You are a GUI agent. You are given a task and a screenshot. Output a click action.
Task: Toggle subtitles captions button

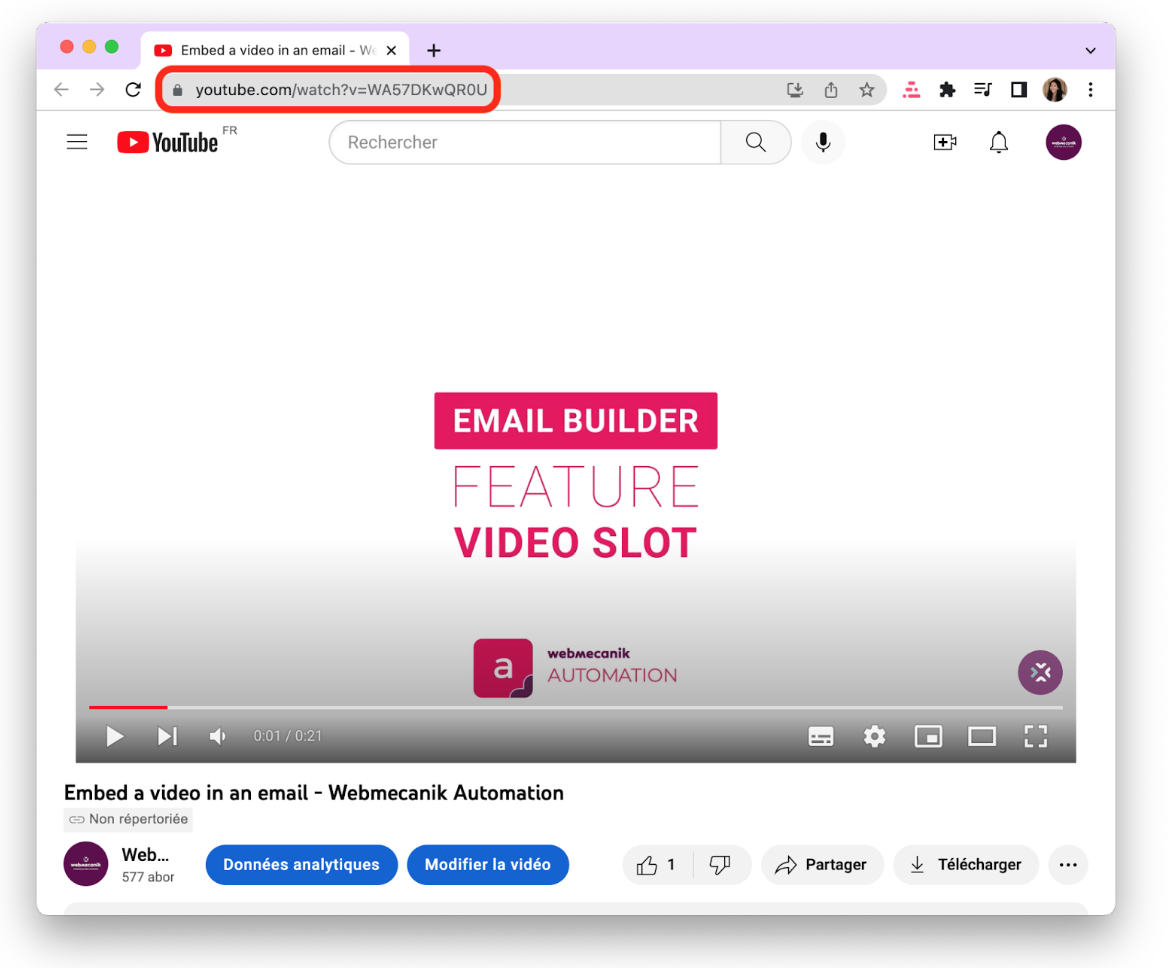[x=821, y=736]
